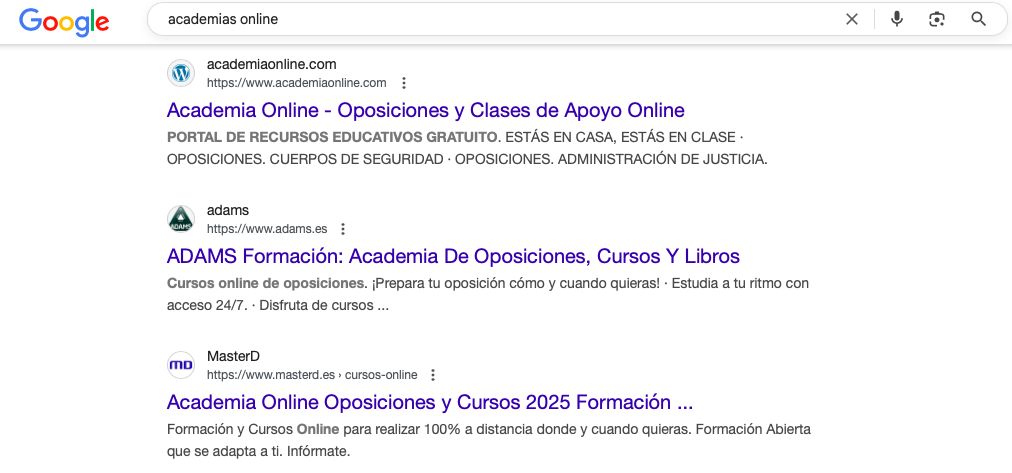Click the 'academiaonline.com' site name
The height and width of the screenshot is (473, 1012).
pos(272,64)
